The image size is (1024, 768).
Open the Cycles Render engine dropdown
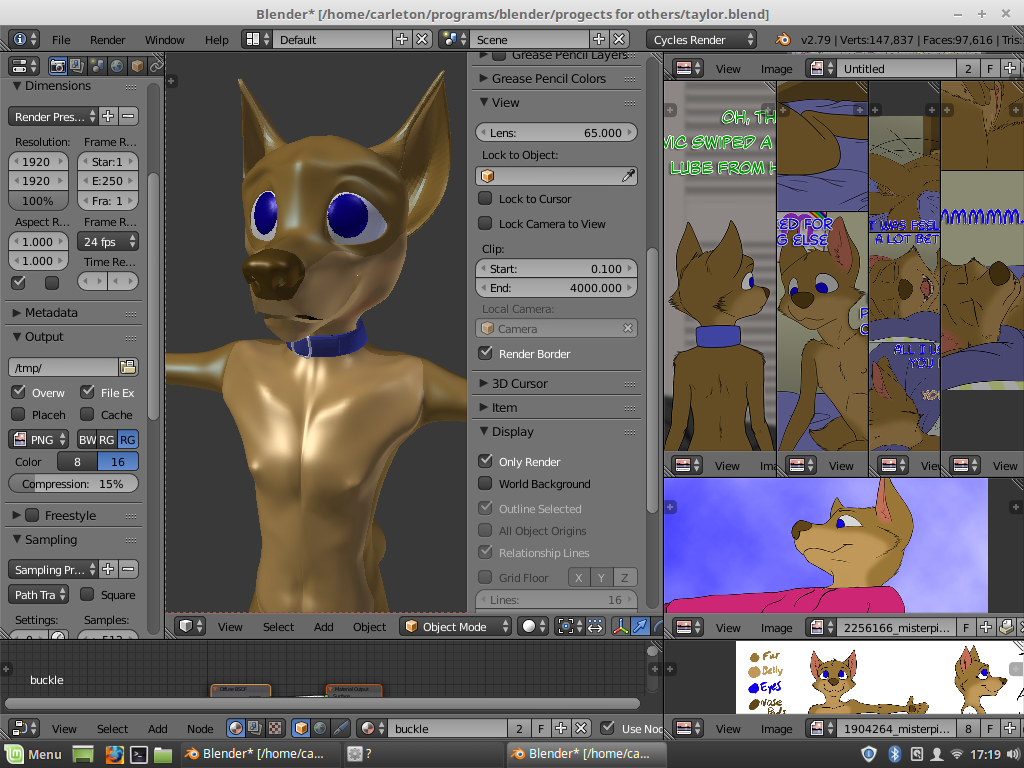[703, 40]
